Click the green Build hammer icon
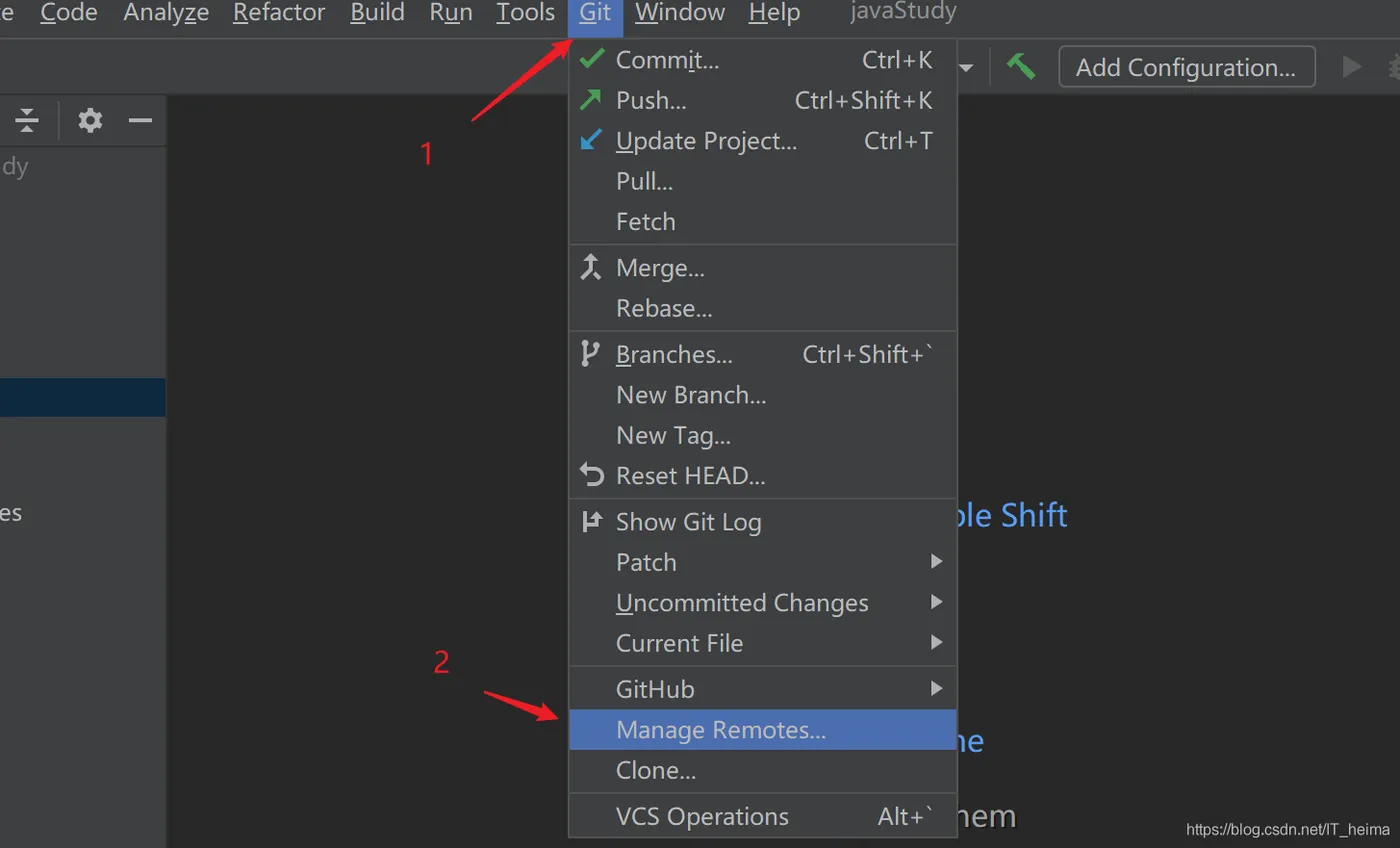This screenshot has width=1400, height=848. coord(1020,67)
